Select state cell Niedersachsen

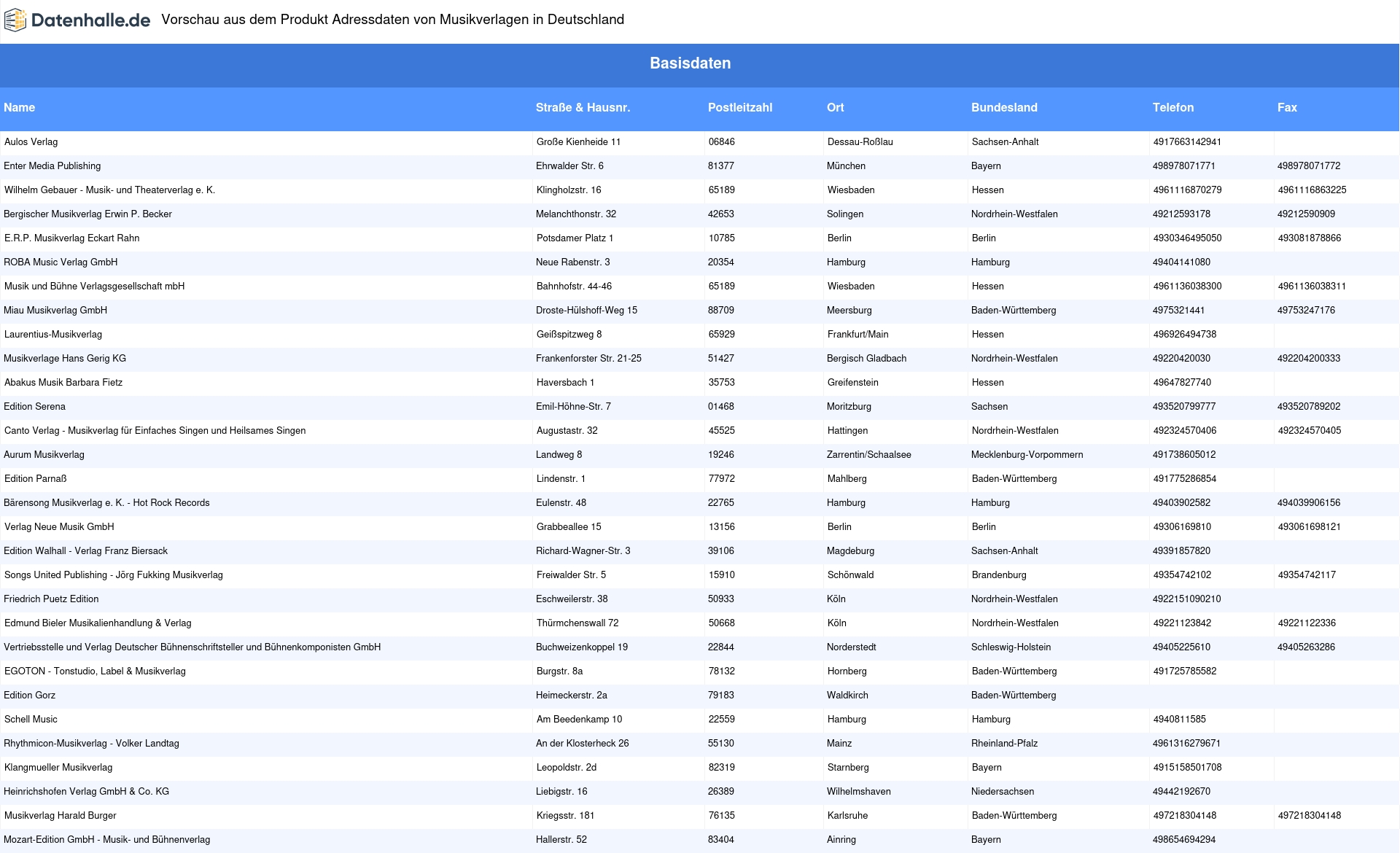point(1002,792)
